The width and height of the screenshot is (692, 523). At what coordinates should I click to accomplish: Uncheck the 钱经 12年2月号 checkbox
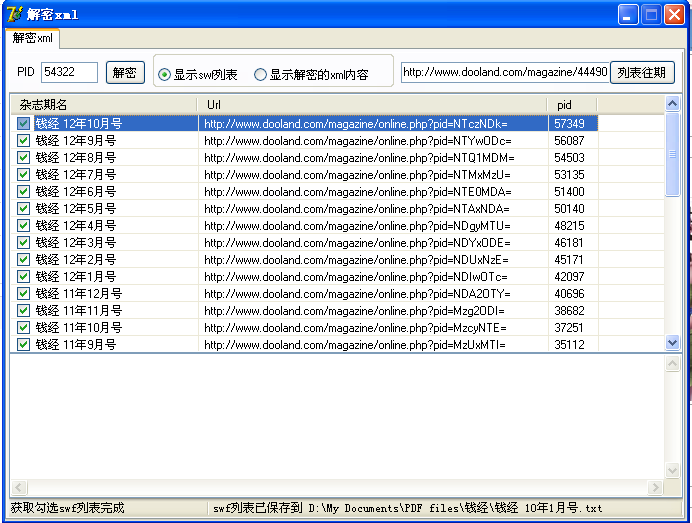pyautogui.click(x=23, y=260)
